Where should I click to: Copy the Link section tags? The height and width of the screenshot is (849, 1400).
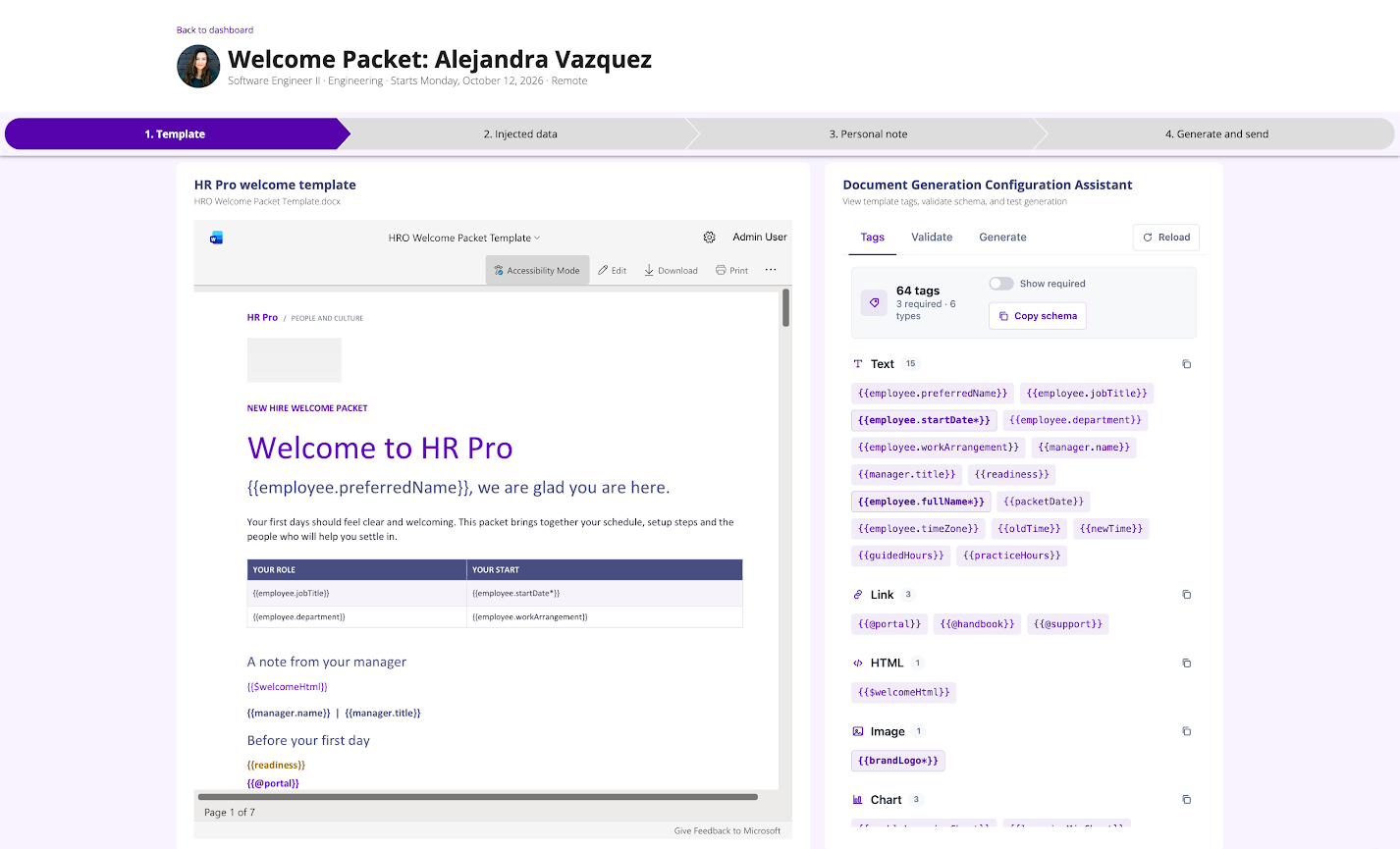pos(1186,595)
